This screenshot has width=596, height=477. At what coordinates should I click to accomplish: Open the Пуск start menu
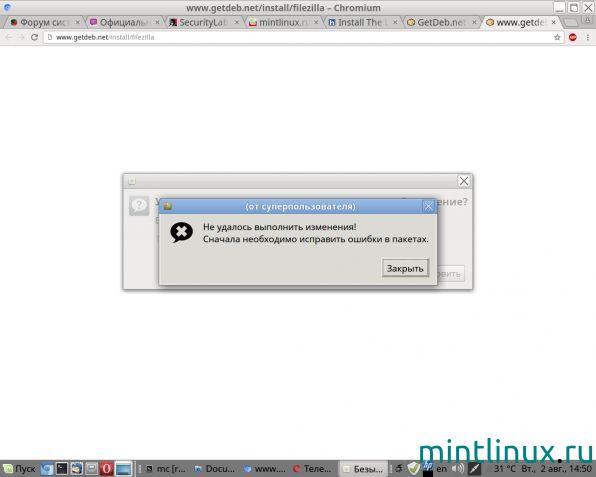click(x=19, y=469)
